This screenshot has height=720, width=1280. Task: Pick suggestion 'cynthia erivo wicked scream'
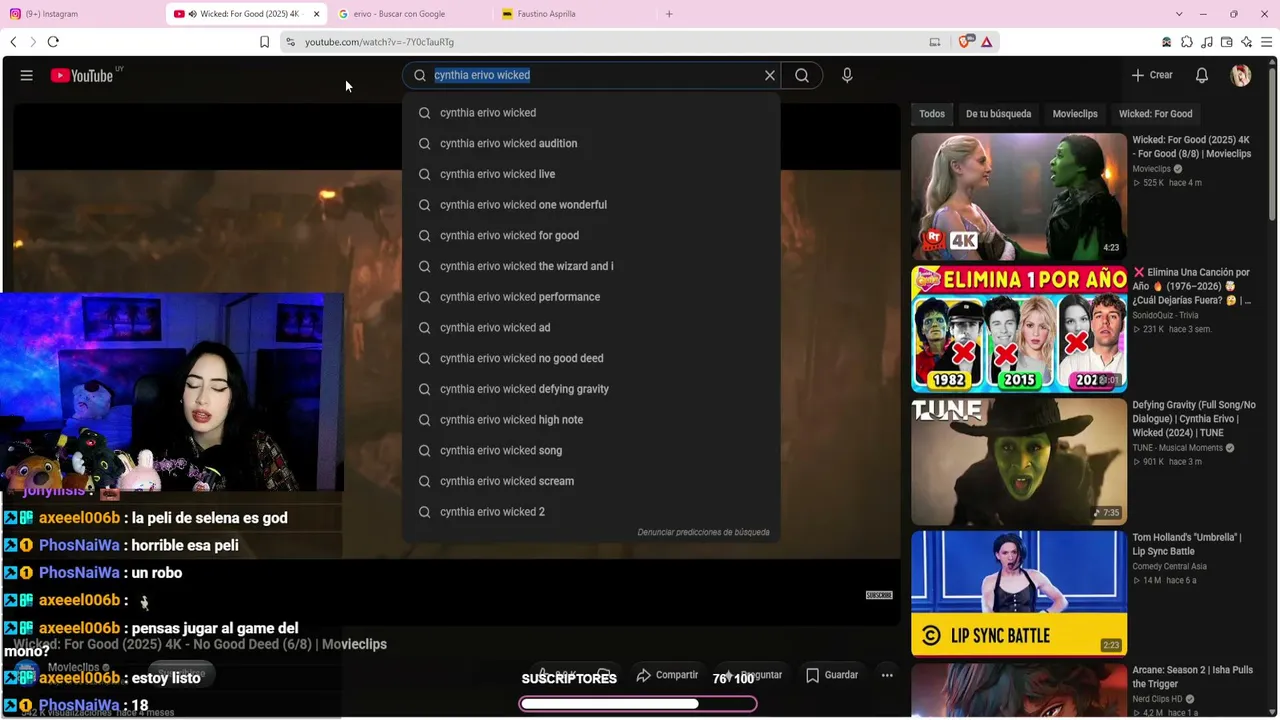click(591, 481)
